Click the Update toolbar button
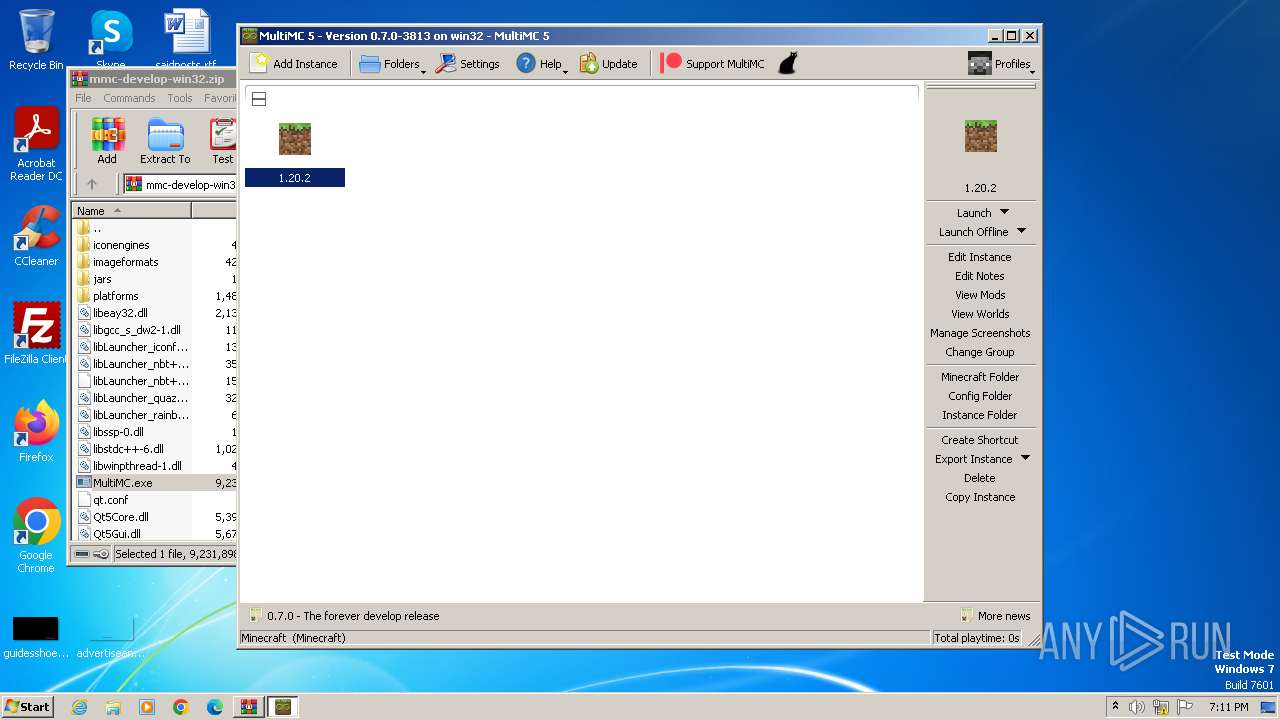Viewport: 1280px width, 720px height. coord(608,64)
